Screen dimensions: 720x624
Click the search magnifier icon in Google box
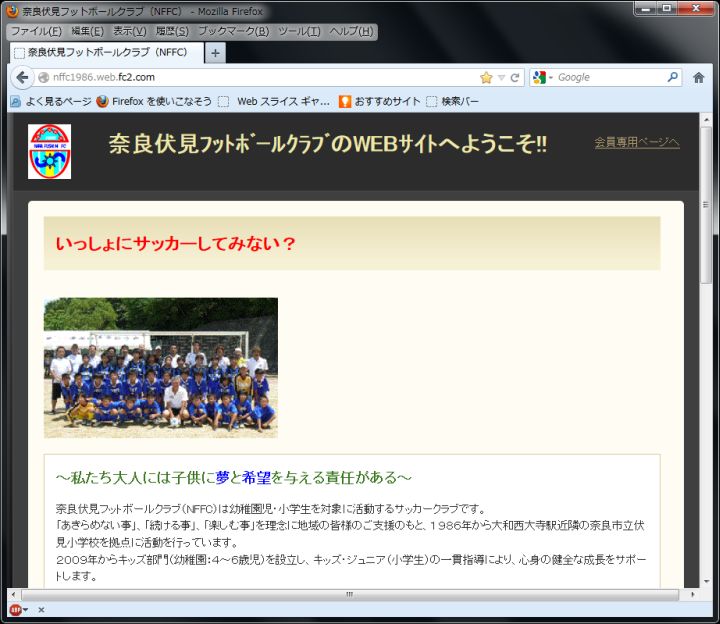[x=673, y=77]
